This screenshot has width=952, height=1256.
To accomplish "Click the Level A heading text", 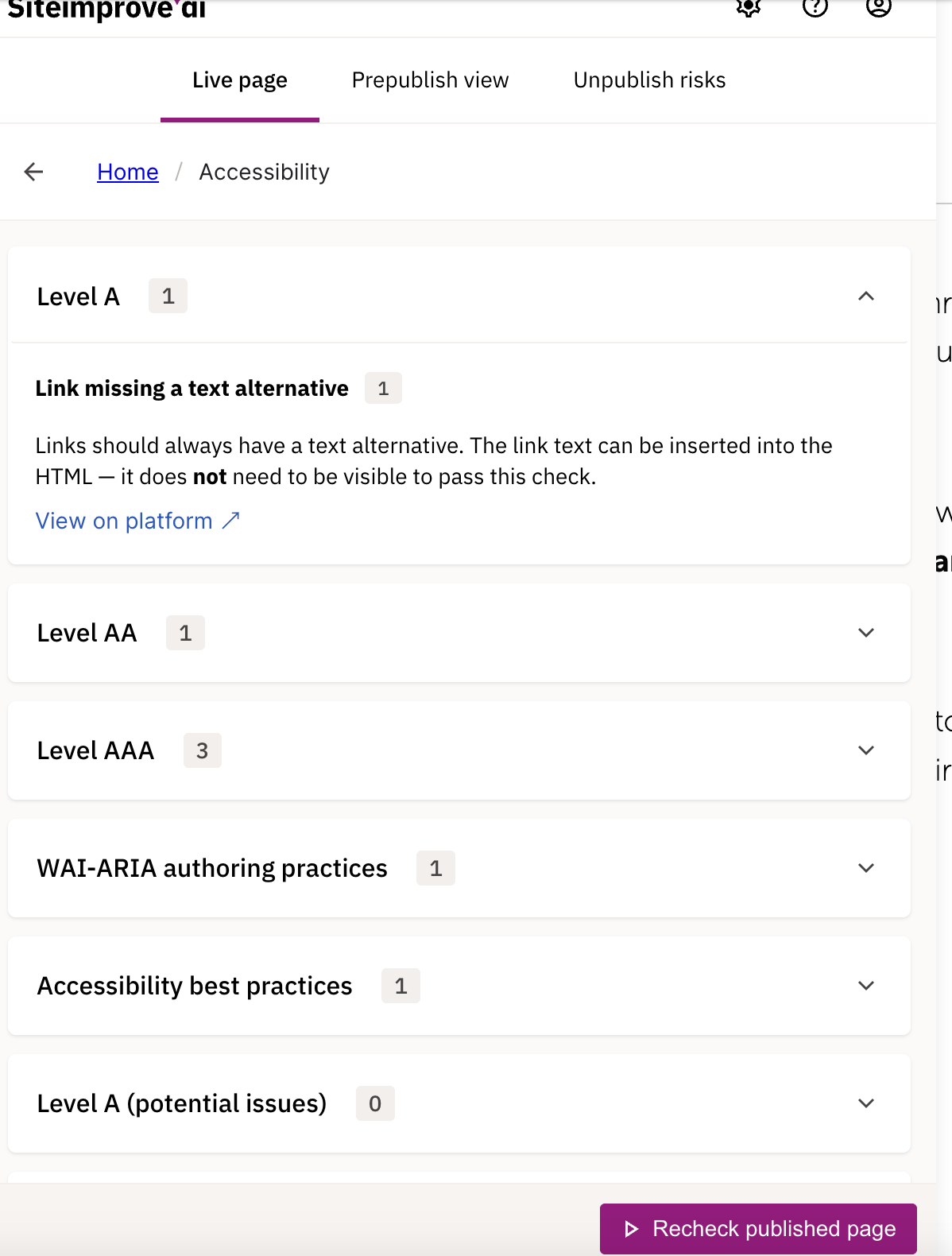I will tap(79, 297).
